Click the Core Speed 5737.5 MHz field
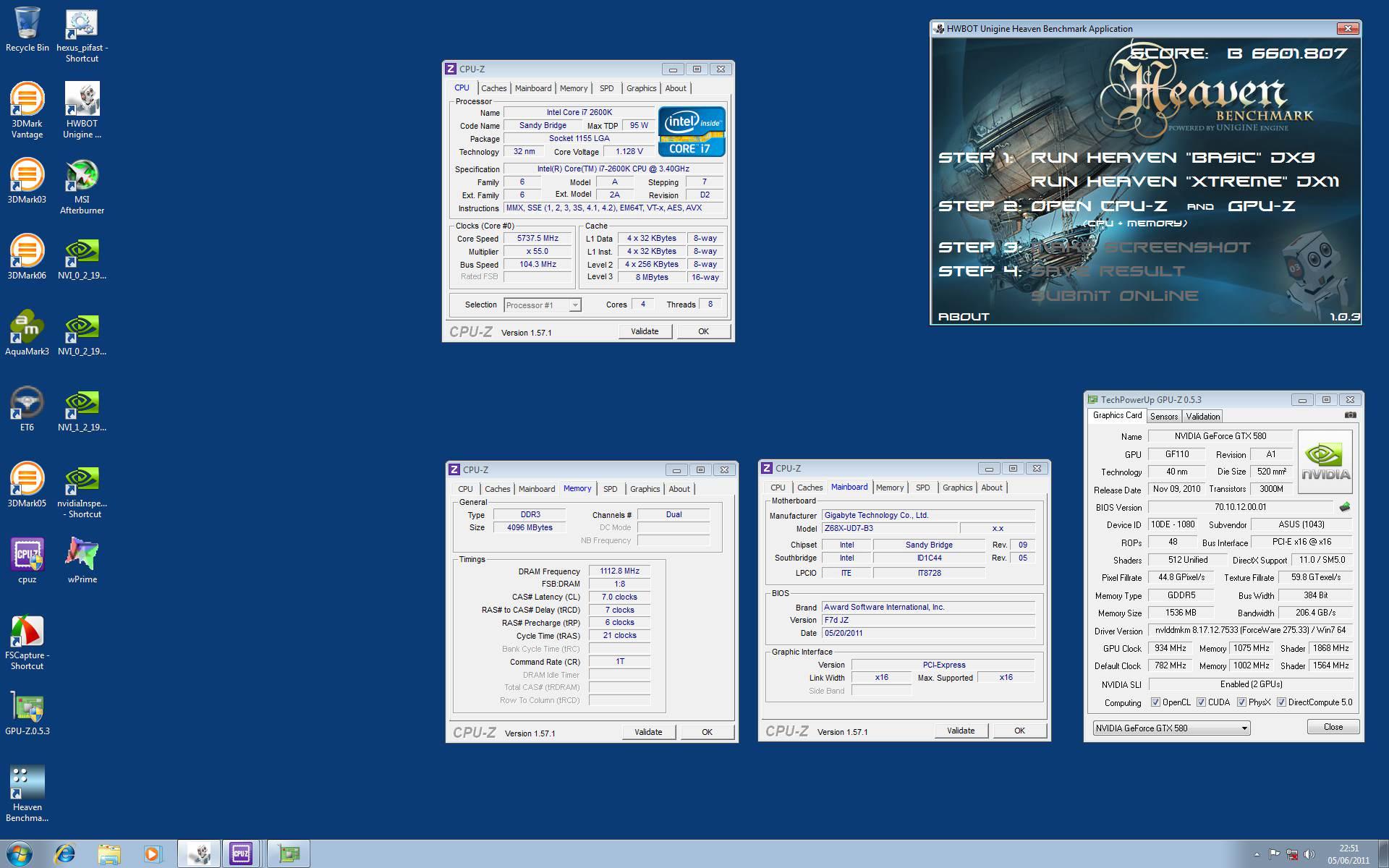 pyautogui.click(x=538, y=238)
